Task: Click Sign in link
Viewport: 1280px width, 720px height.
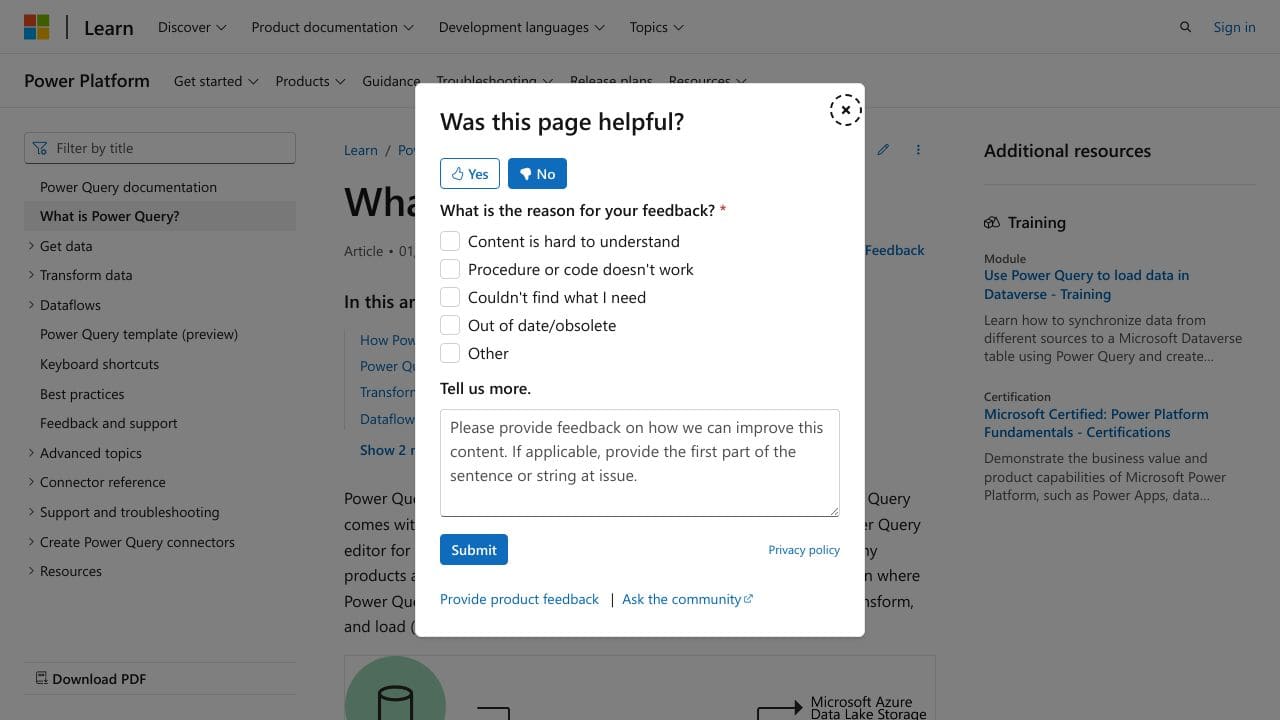Action: click(1234, 27)
